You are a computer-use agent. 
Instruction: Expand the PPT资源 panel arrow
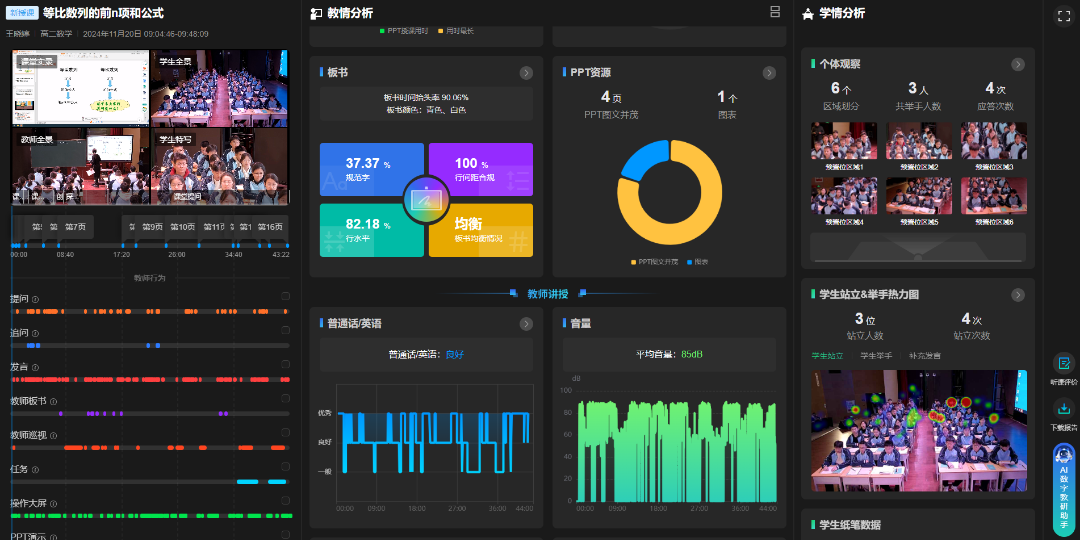click(x=769, y=73)
